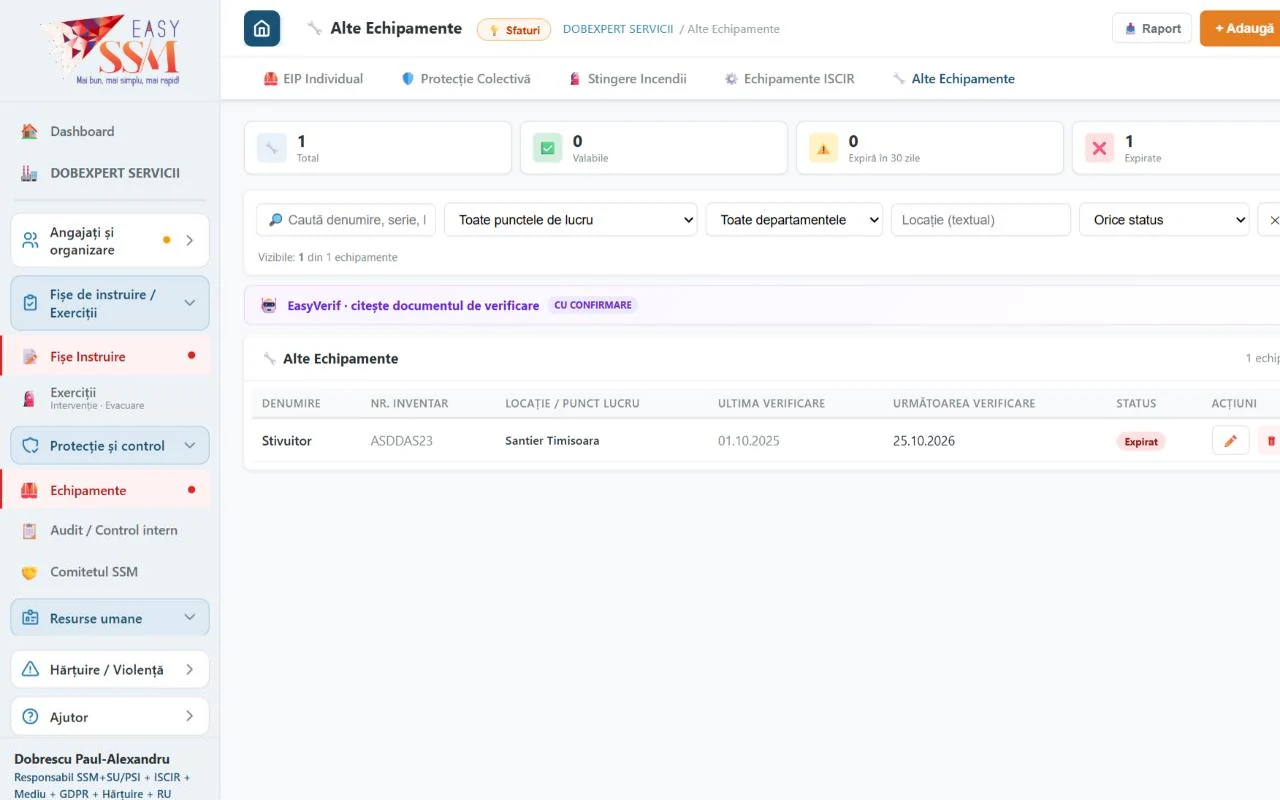Click the wrench icon next to page title
The image size is (1280, 800).
click(x=314, y=28)
